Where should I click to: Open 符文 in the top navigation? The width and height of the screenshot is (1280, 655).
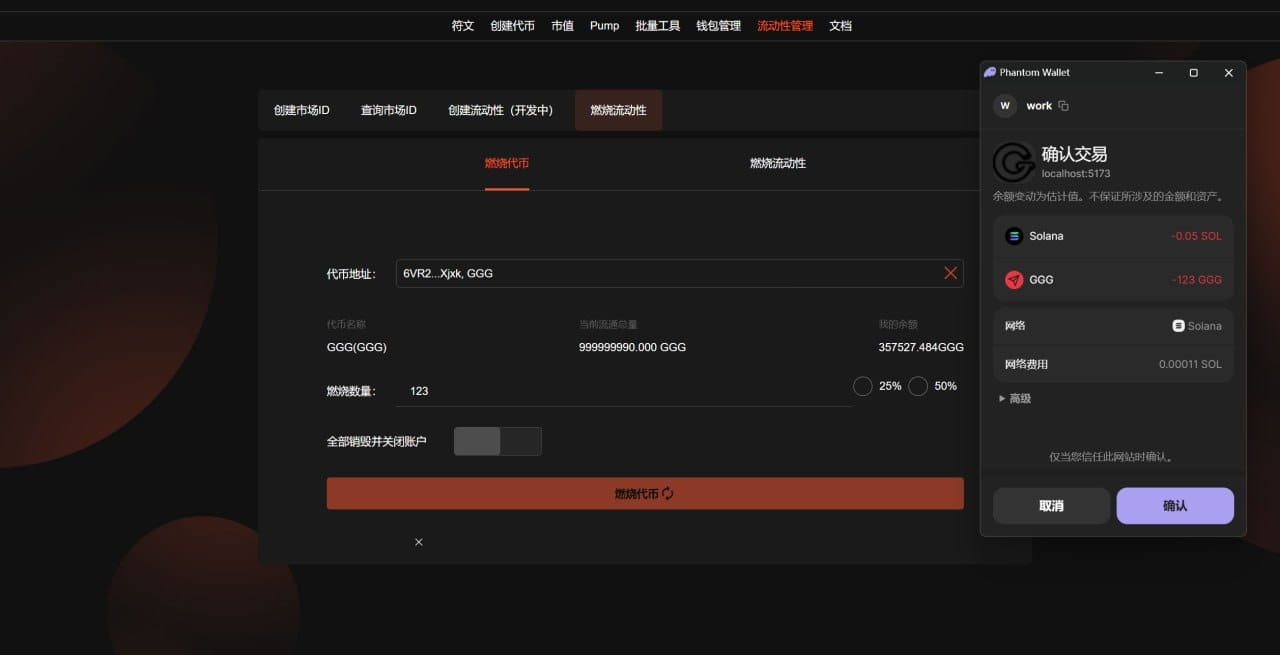point(463,26)
